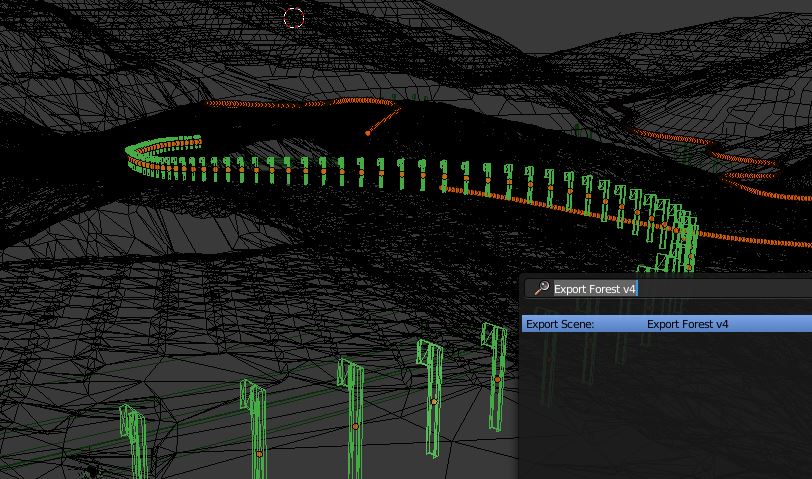
Task: Select 'Export Scene: Export Forest v4' result
Action: pyautogui.click(x=667, y=324)
